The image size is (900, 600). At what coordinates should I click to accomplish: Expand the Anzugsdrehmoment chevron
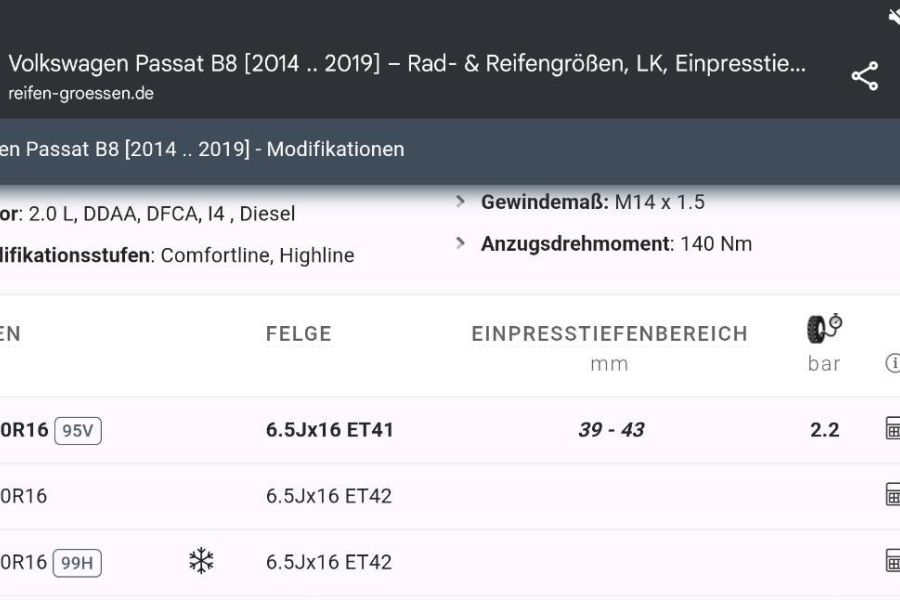(460, 243)
